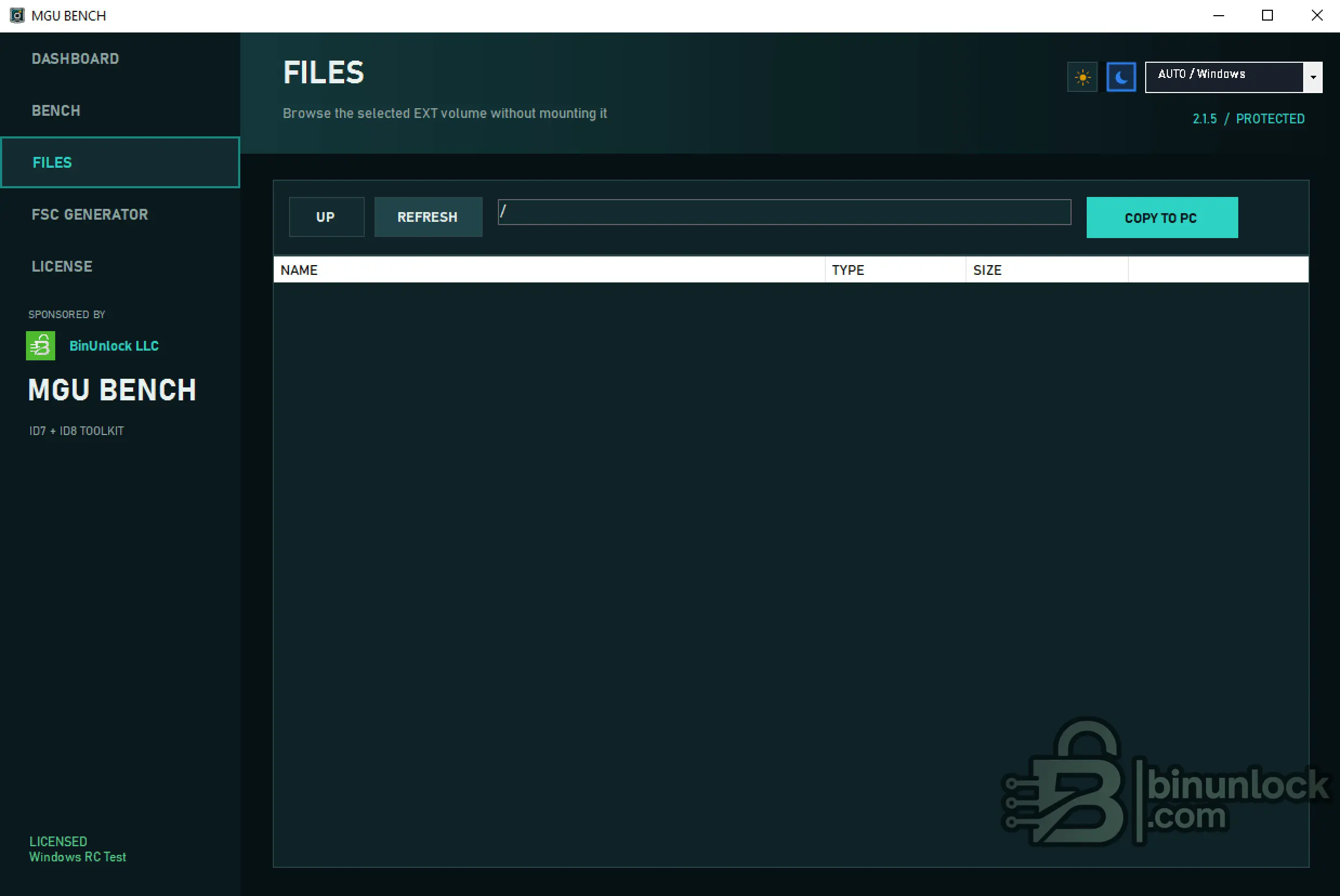The height and width of the screenshot is (896, 1340).
Task: Click the BinUnlock green logo icon
Action: pos(41,346)
